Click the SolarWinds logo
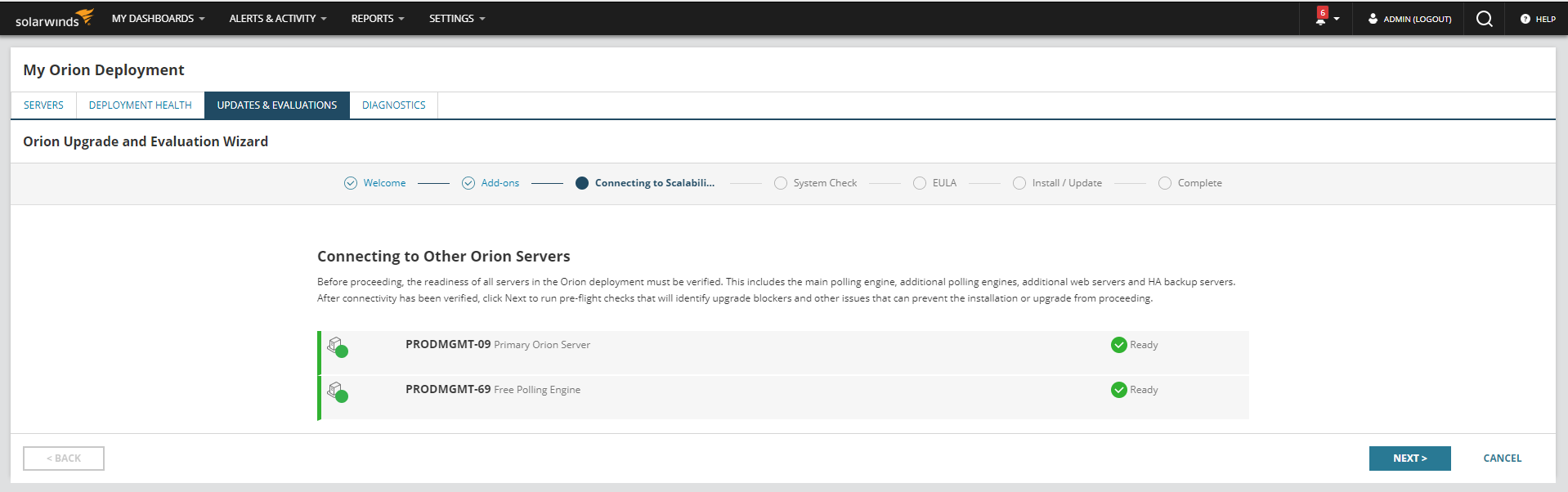Screen dimensions: 1568x492 54,18
